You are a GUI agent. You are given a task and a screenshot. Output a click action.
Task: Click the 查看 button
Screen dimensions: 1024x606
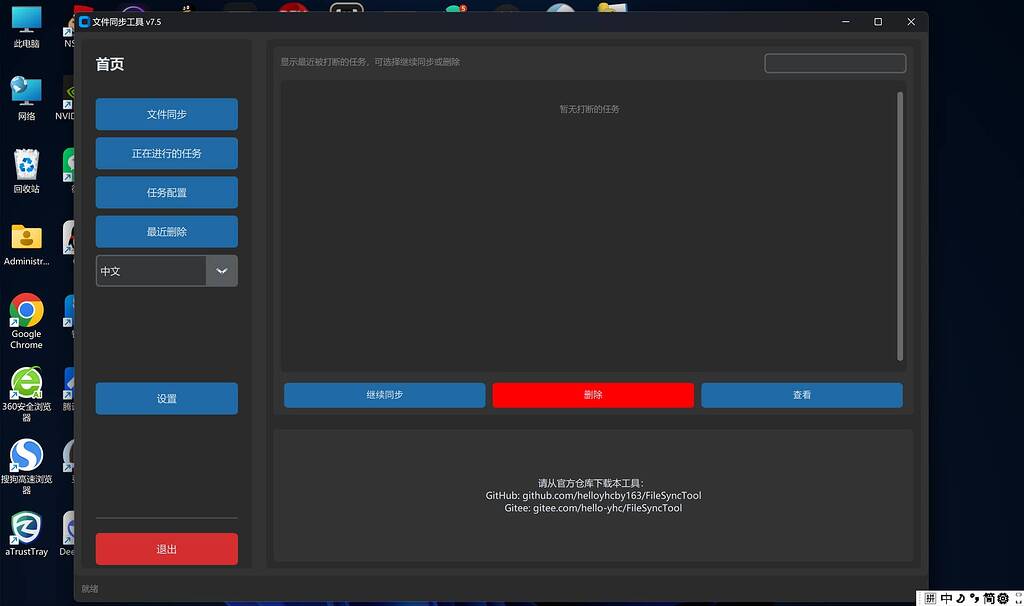point(802,395)
